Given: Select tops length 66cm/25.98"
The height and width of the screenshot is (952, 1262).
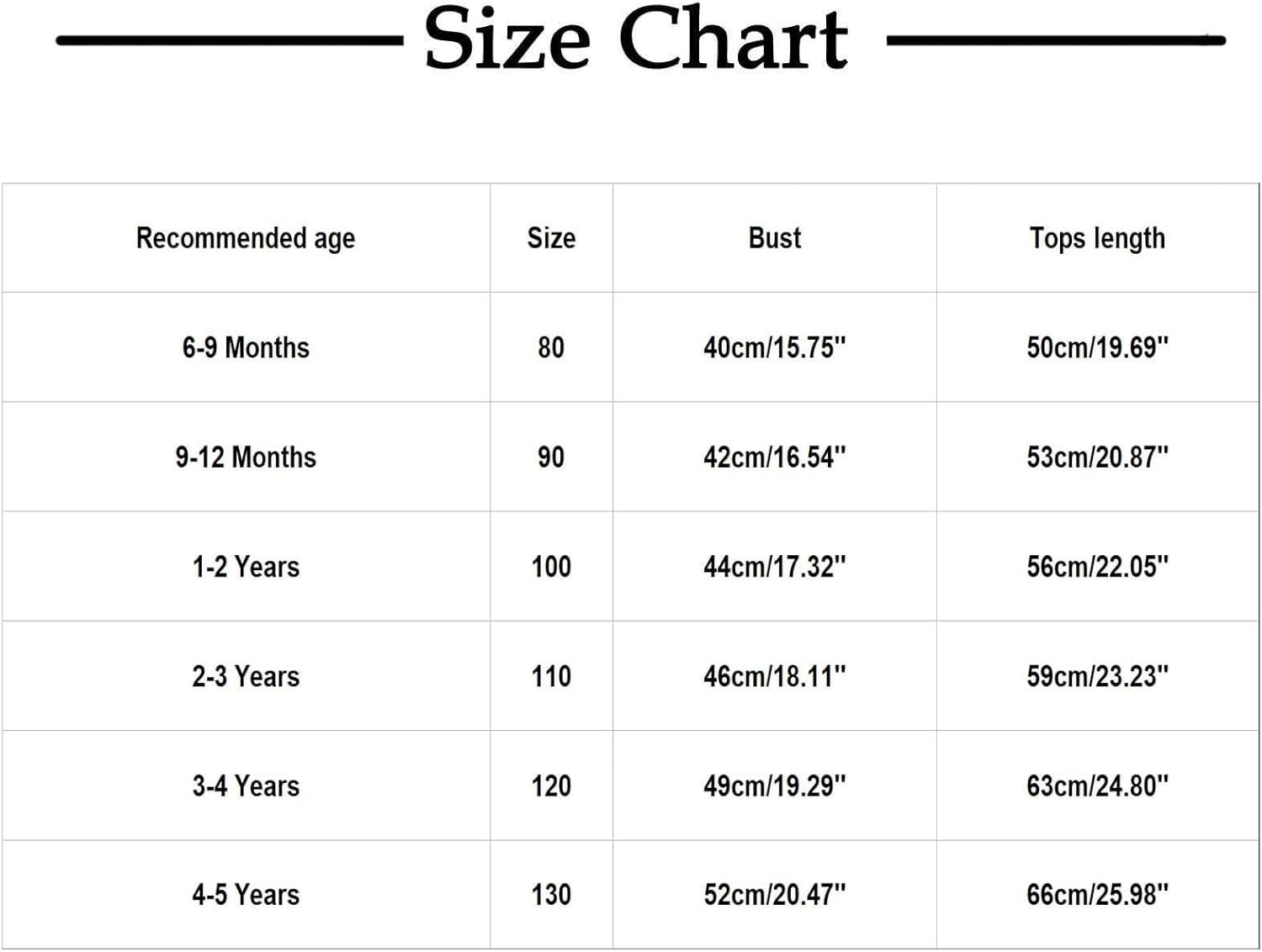Looking at the screenshot, I should [x=1098, y=895].
